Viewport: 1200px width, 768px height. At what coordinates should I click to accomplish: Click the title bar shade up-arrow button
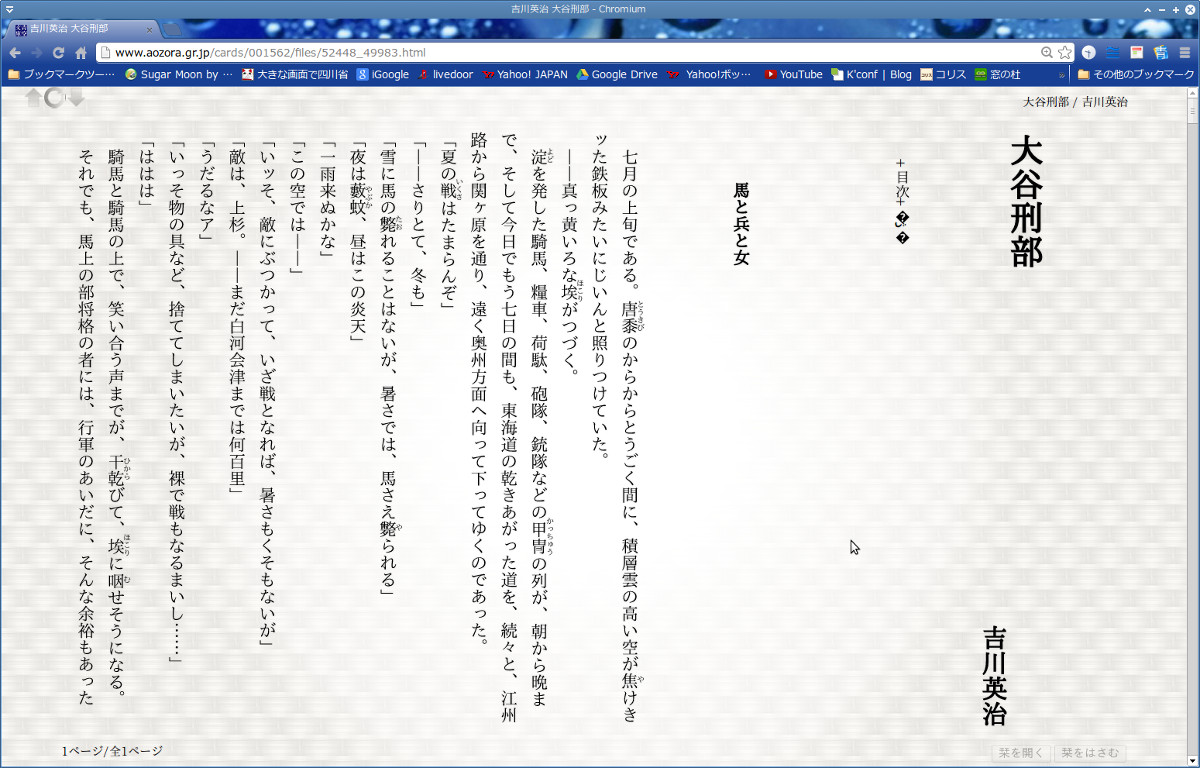click(x=1146, y=8)
